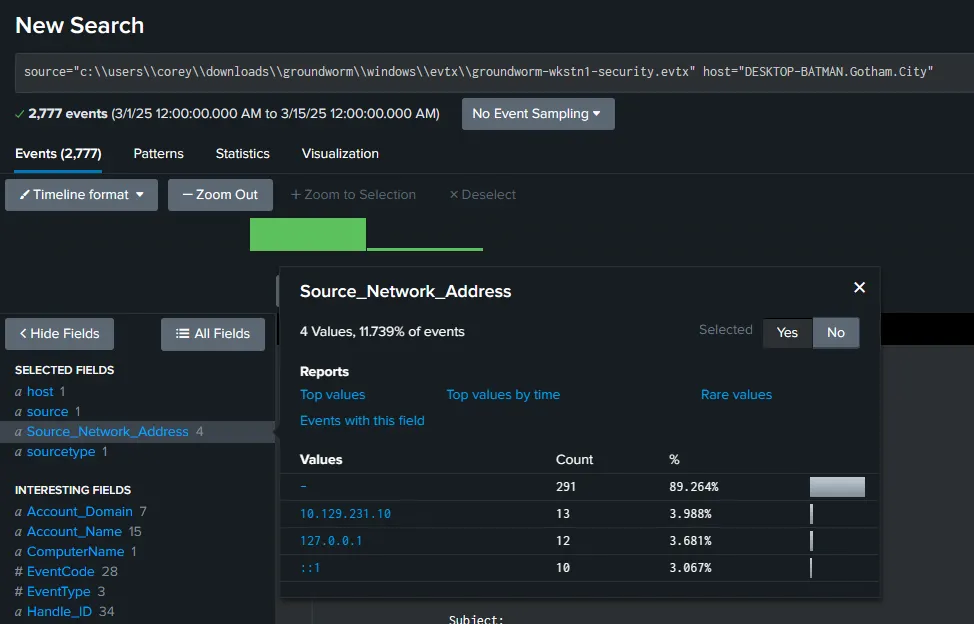Filter by value 127.0.0.1
974x624 pixels.
(330, 541)
